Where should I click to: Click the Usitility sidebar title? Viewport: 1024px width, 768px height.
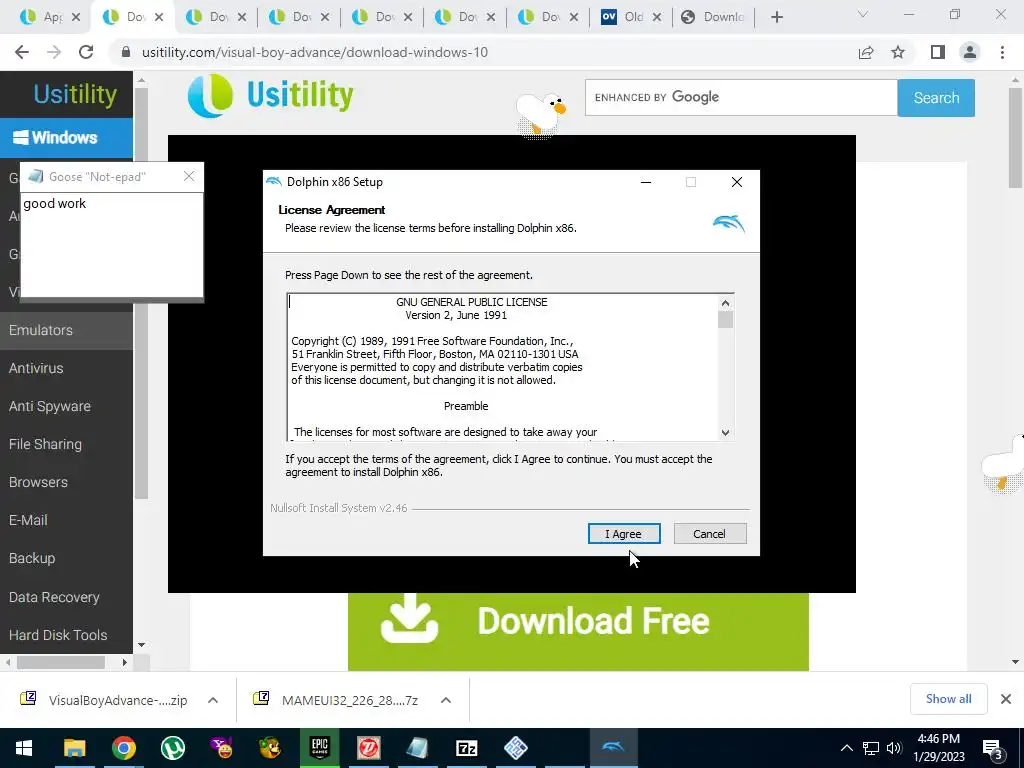pos(75,94)
